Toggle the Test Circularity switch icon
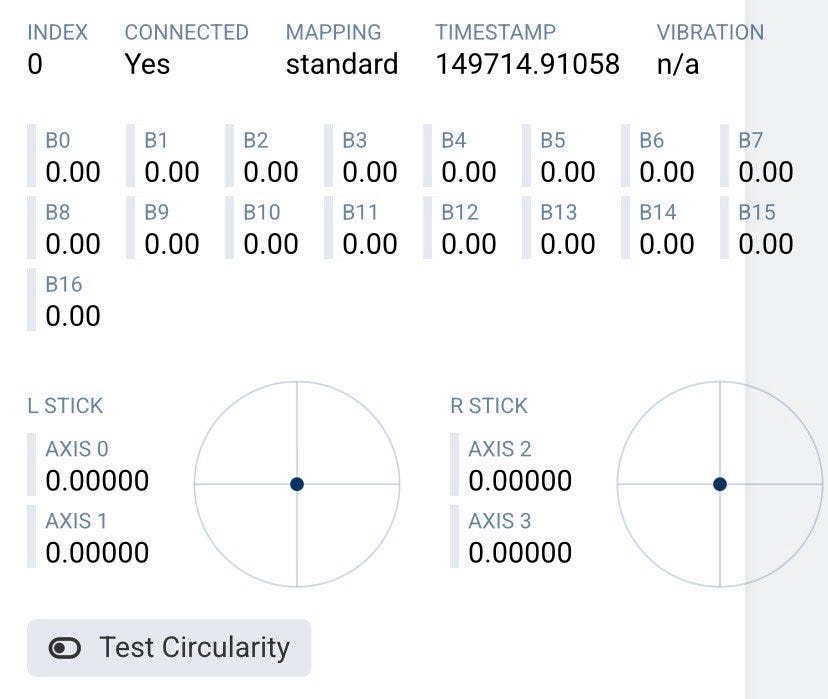The image size is (828, 699). [65, 648]
